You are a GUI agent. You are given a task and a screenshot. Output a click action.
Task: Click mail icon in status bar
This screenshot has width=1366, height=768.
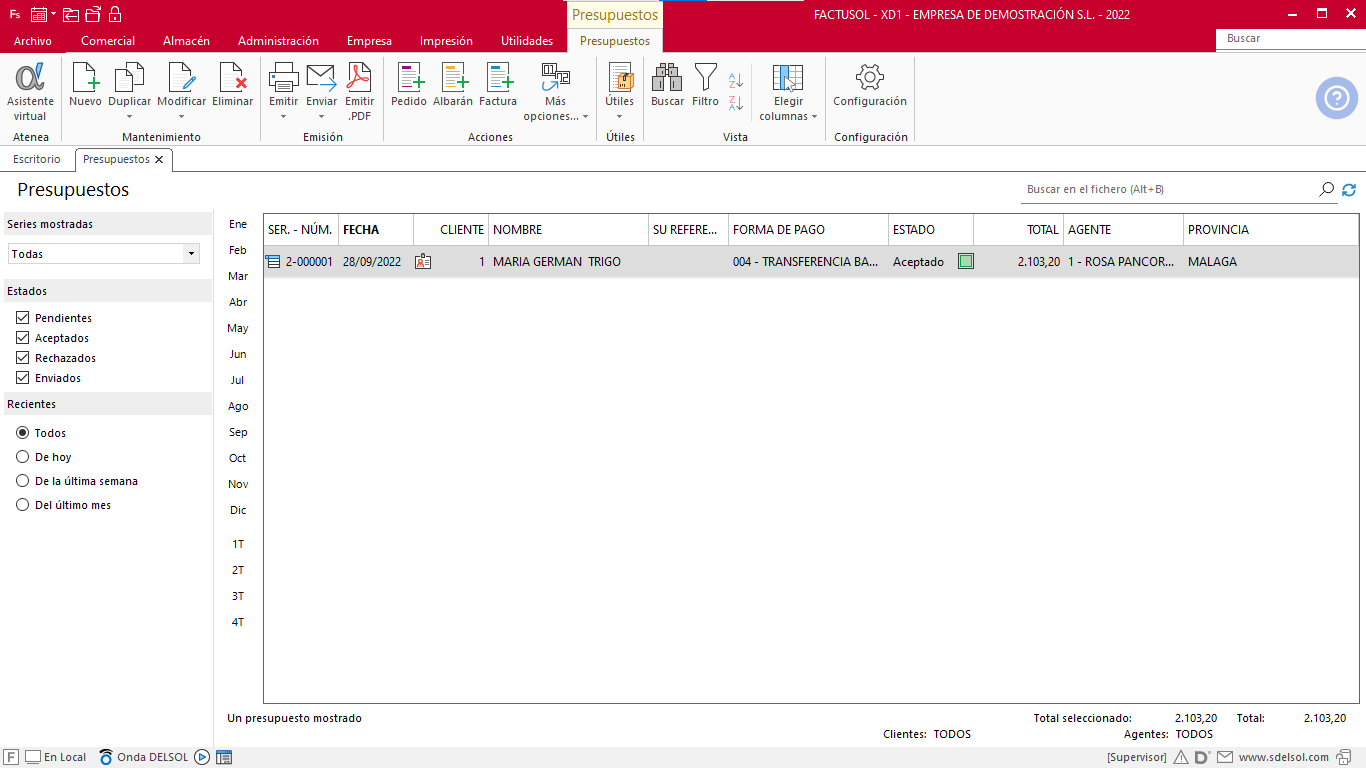click(1225, 757)
